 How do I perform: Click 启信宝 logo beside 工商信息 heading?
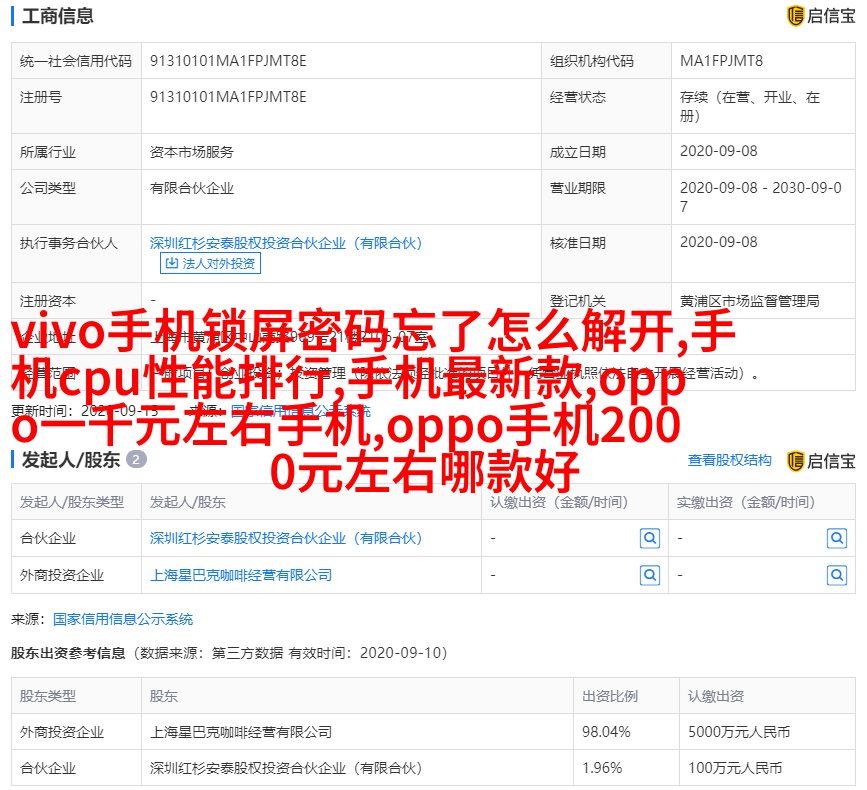821,16
